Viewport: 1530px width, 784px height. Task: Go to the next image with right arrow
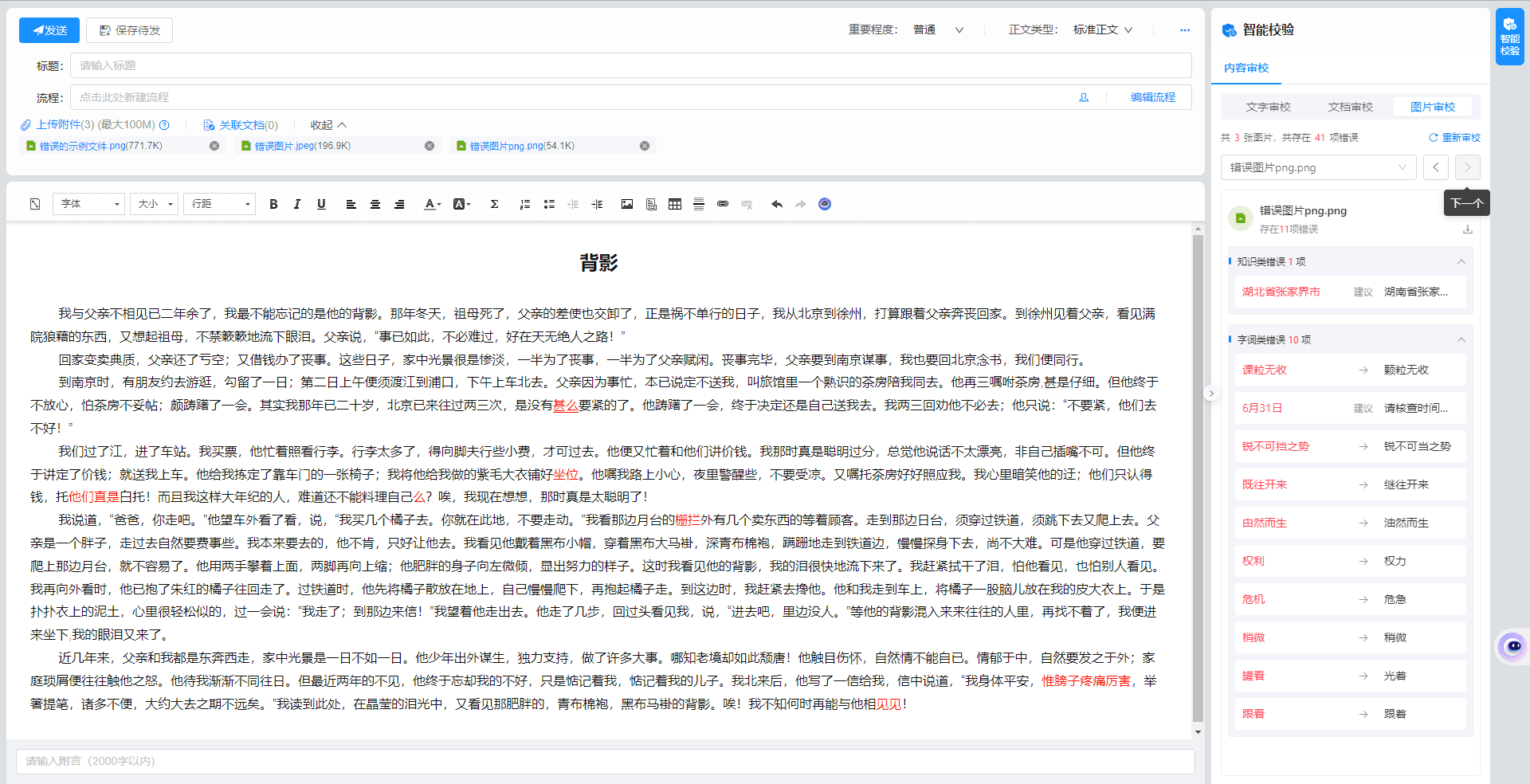1468,167
